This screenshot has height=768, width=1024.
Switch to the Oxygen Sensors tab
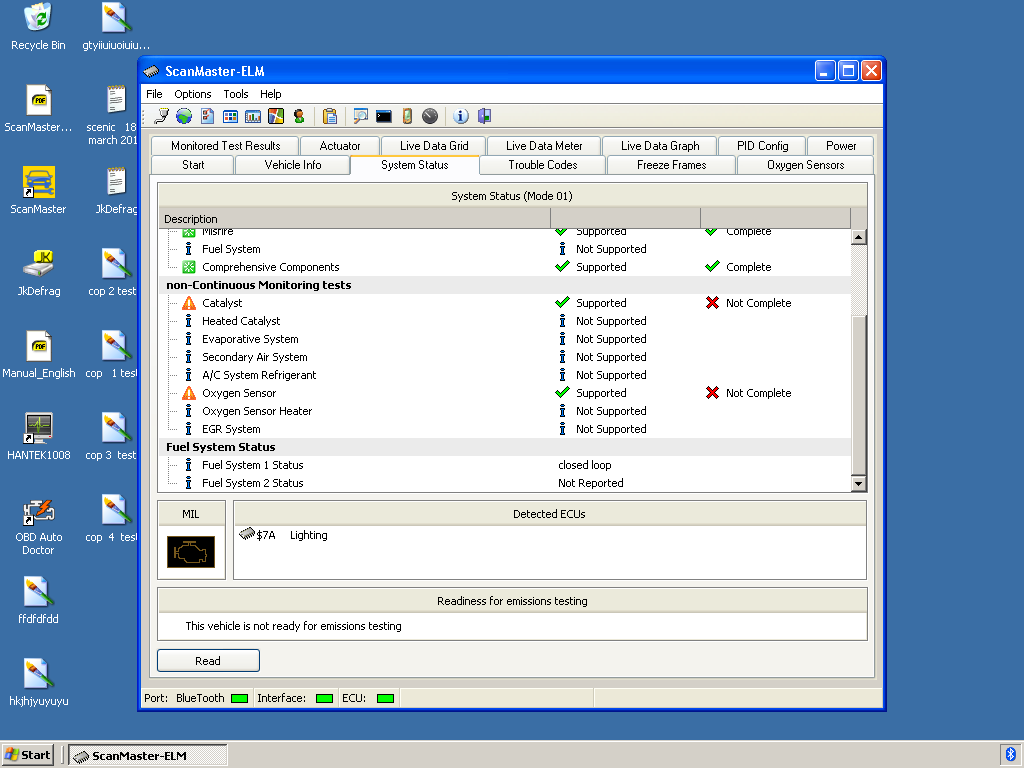tap(805, 165)
